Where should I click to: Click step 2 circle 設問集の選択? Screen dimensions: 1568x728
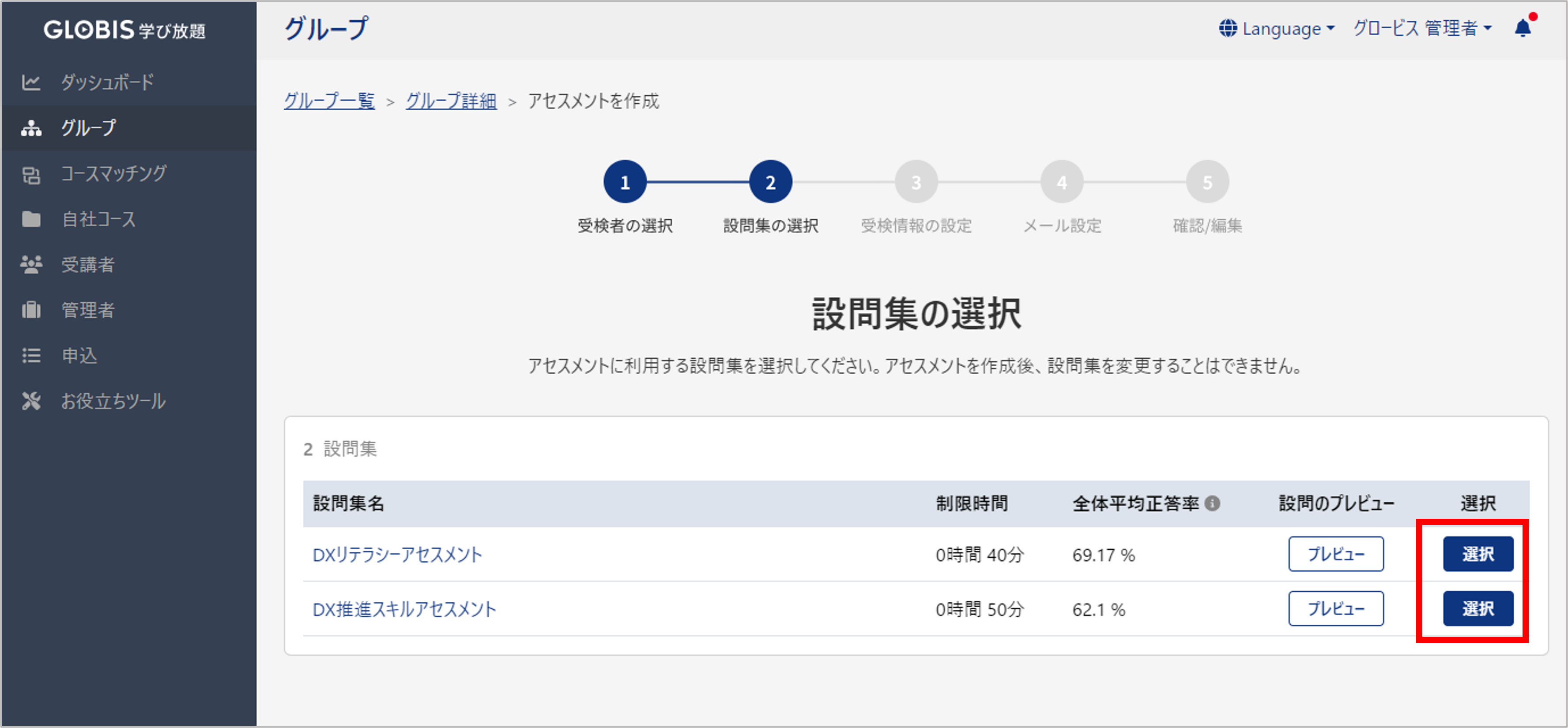(771, 182)
